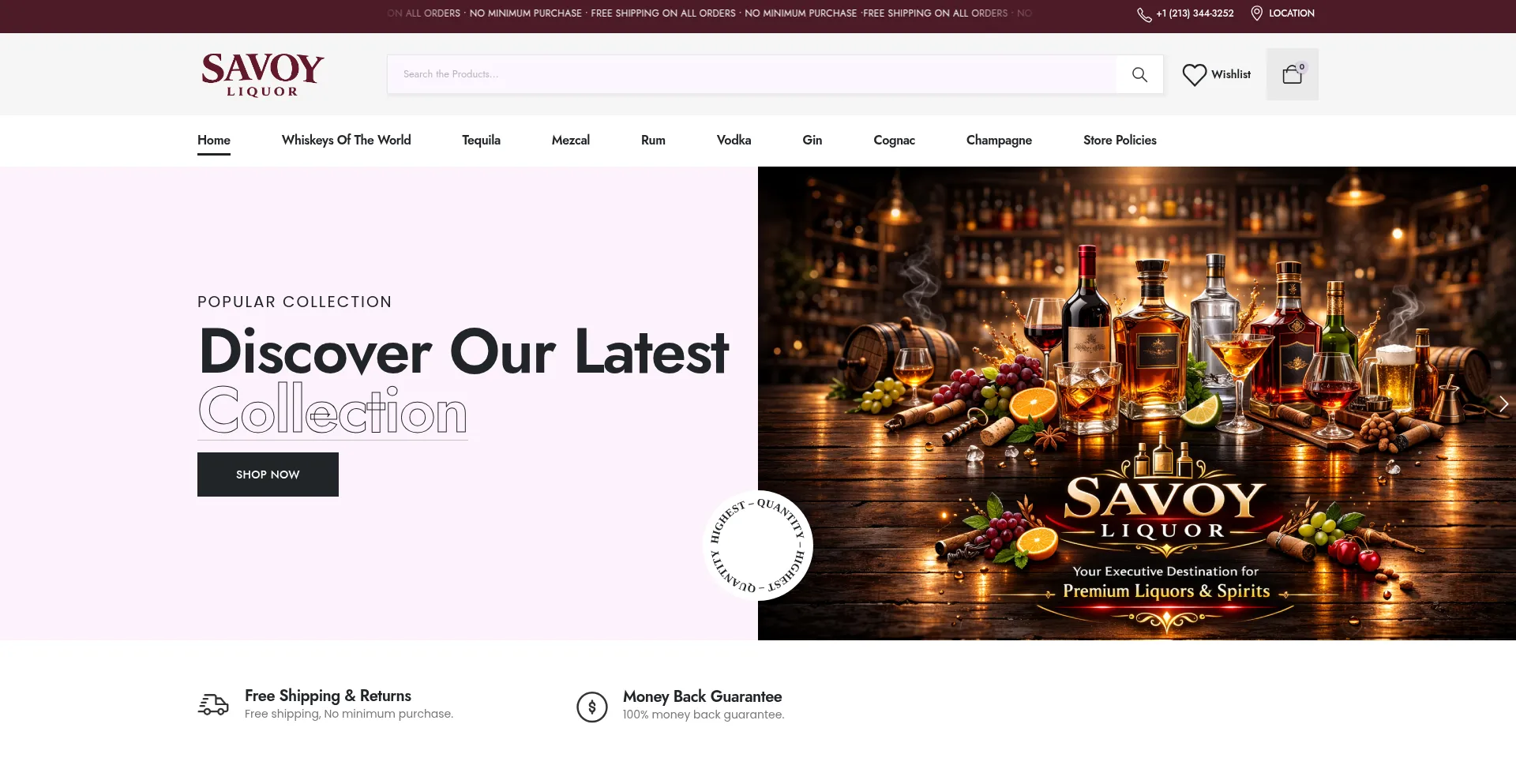Click the location pin icon

[x=1257, y=13]
